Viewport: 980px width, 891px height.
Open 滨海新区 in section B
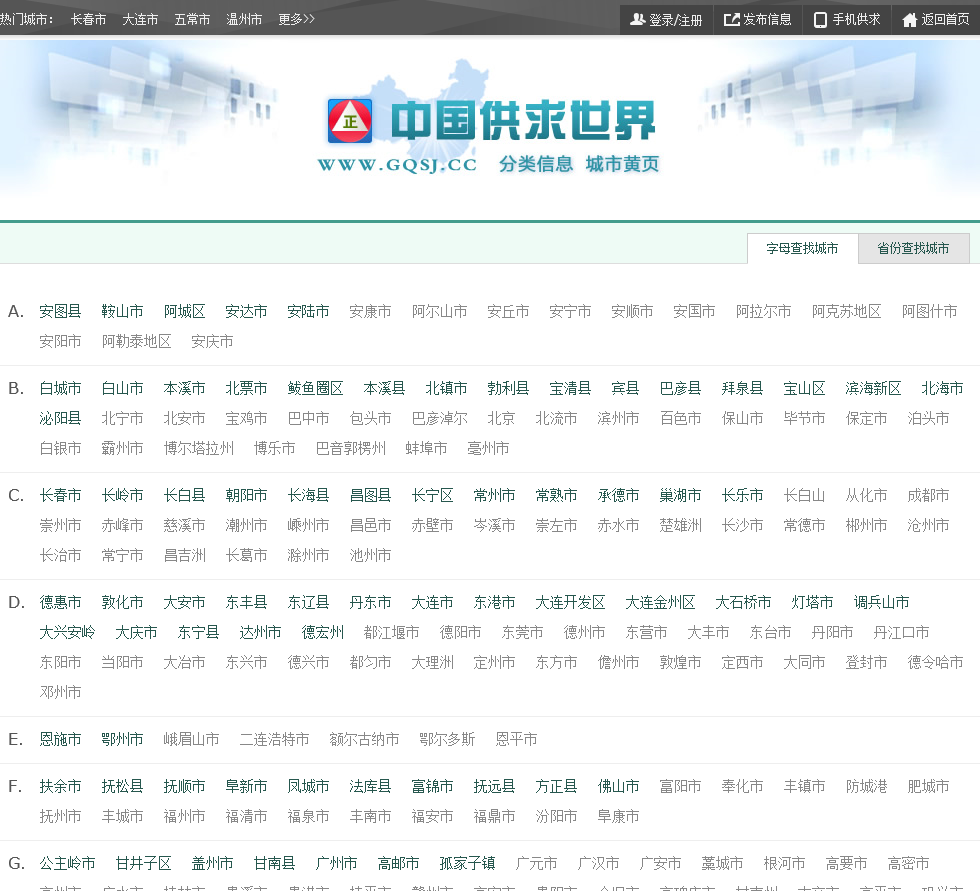(x=873, y=388)
